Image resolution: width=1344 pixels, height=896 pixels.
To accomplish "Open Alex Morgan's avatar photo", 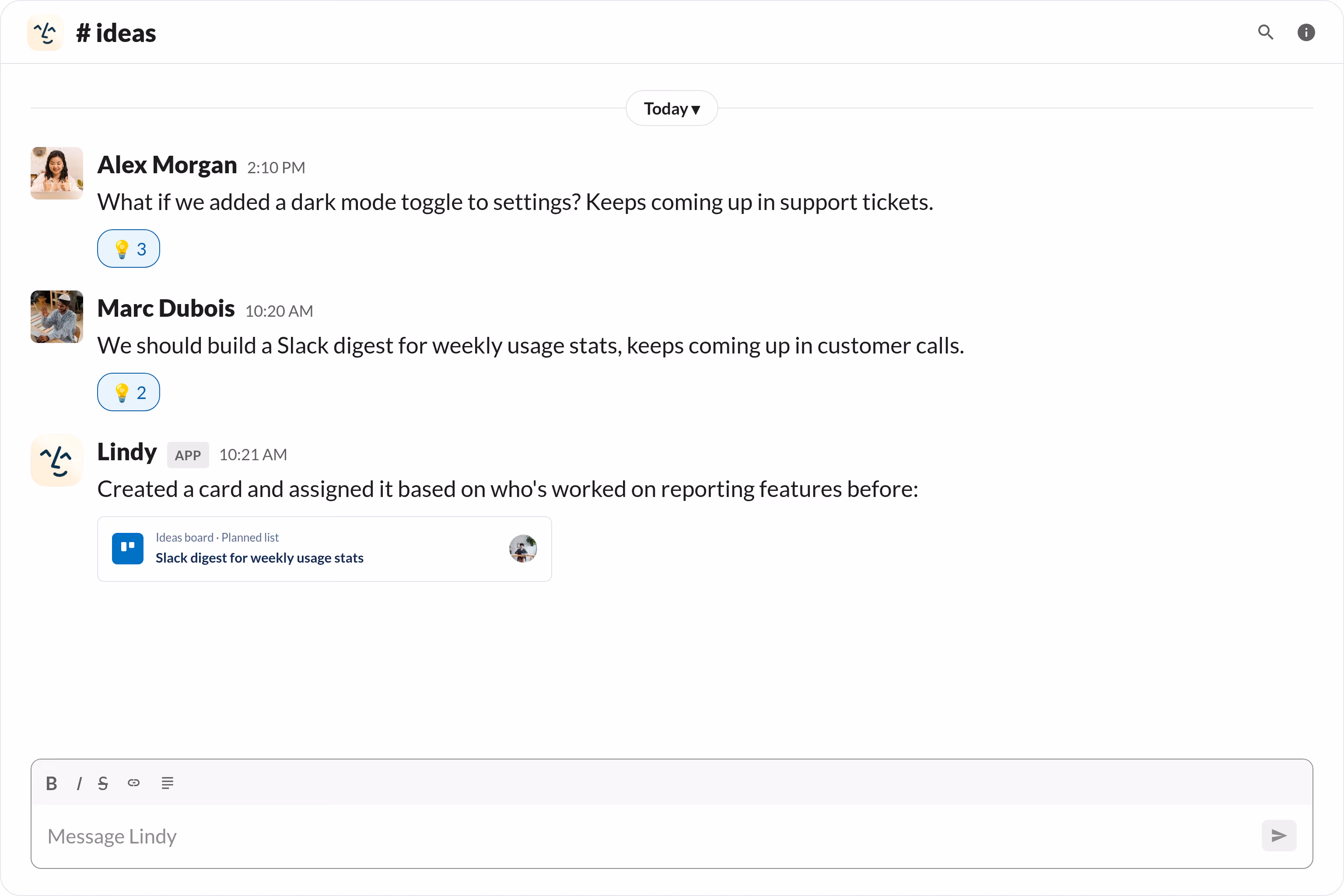I will pyautogui.click(x=56, y=173).
